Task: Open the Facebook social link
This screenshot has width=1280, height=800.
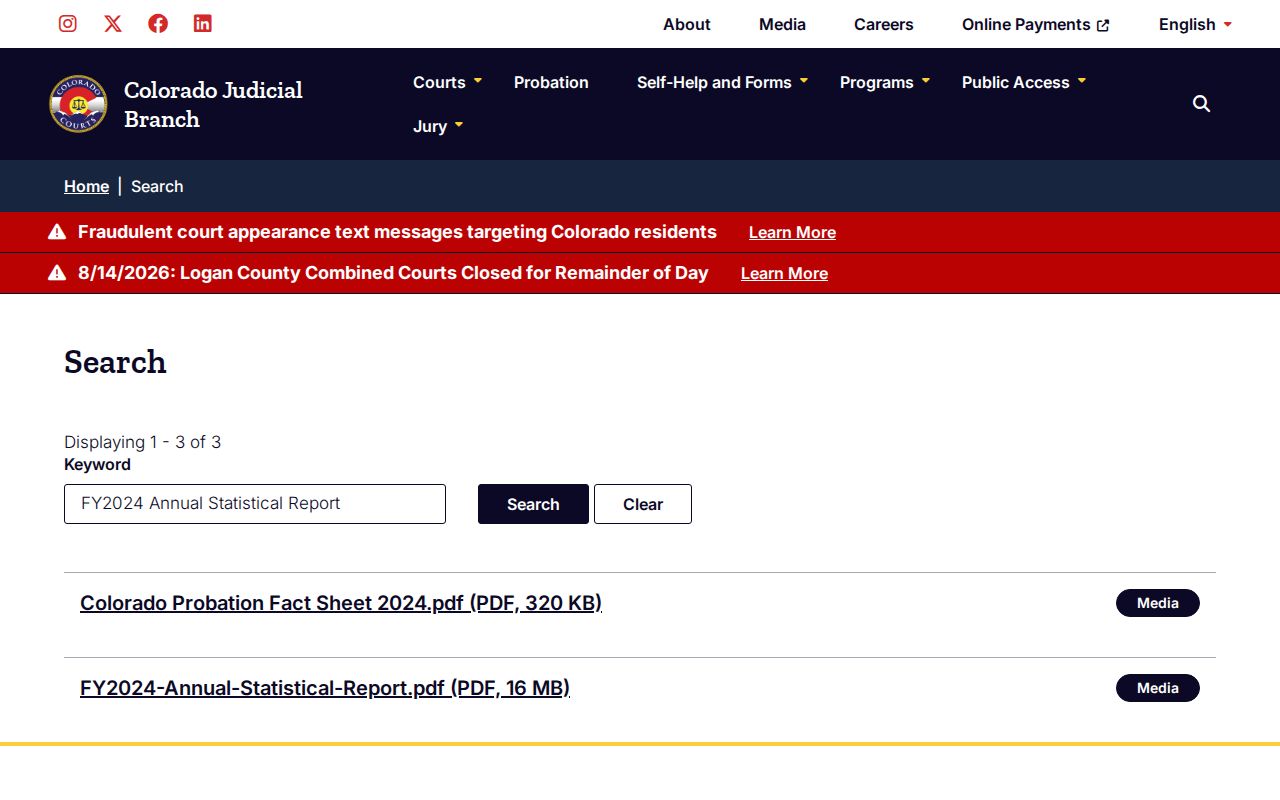Action: point(158,23)
